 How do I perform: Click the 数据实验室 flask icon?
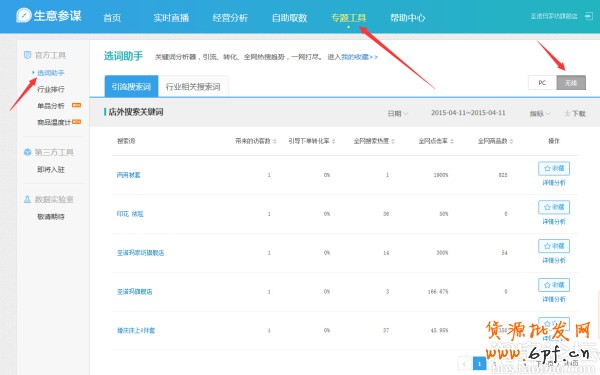tap(27, 199)
